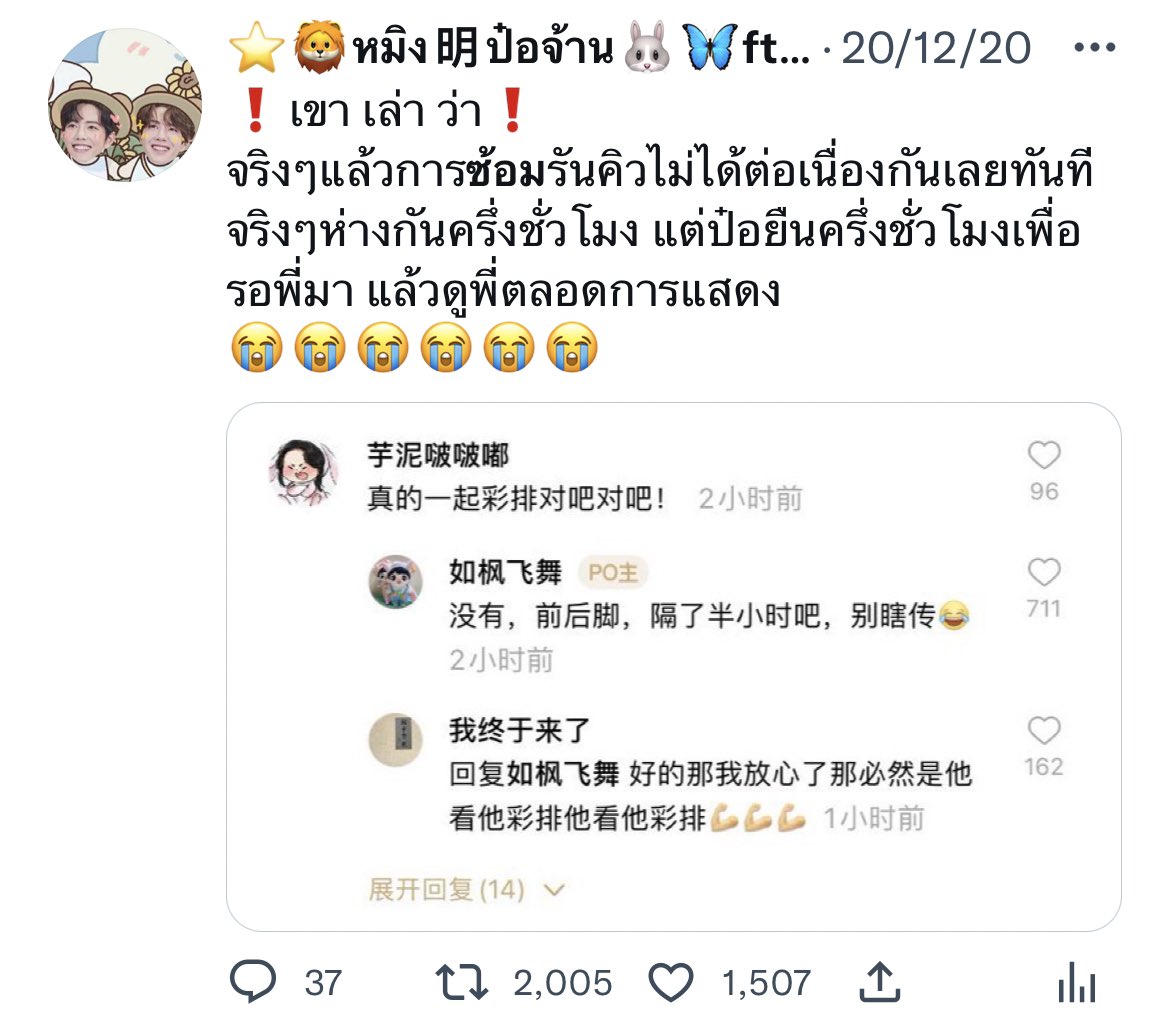1170x1030 pixels.
Task: Open the tweet author's profile picture
Action: click(125, 104)
